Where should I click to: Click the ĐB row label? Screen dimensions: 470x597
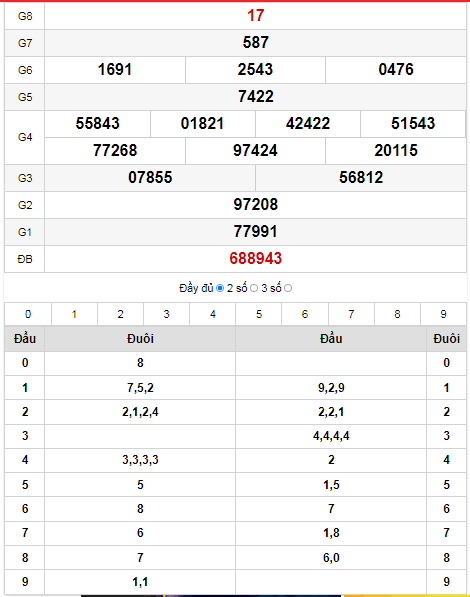25,259
